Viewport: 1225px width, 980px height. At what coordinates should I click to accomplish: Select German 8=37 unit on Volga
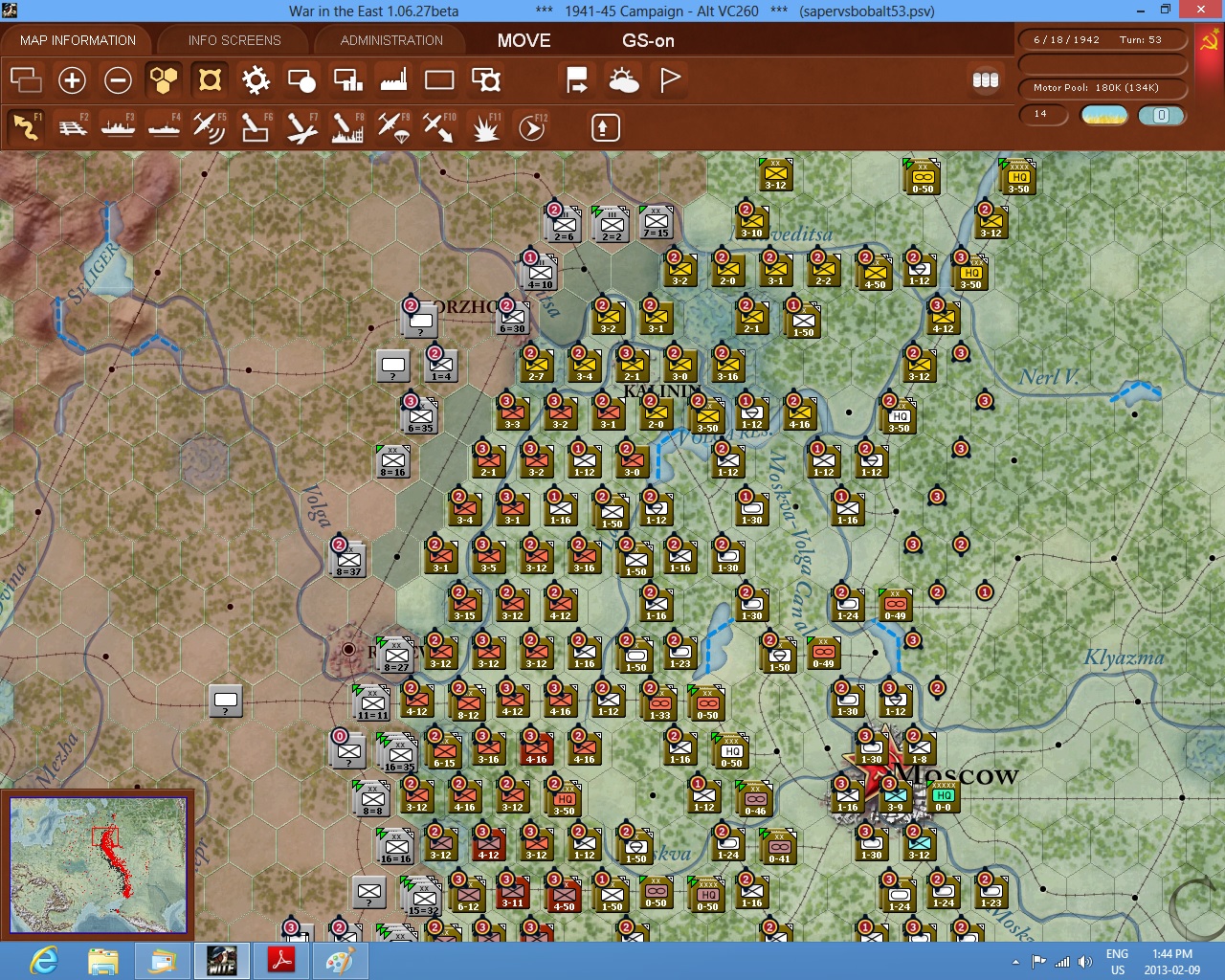[x=349, y=560]
